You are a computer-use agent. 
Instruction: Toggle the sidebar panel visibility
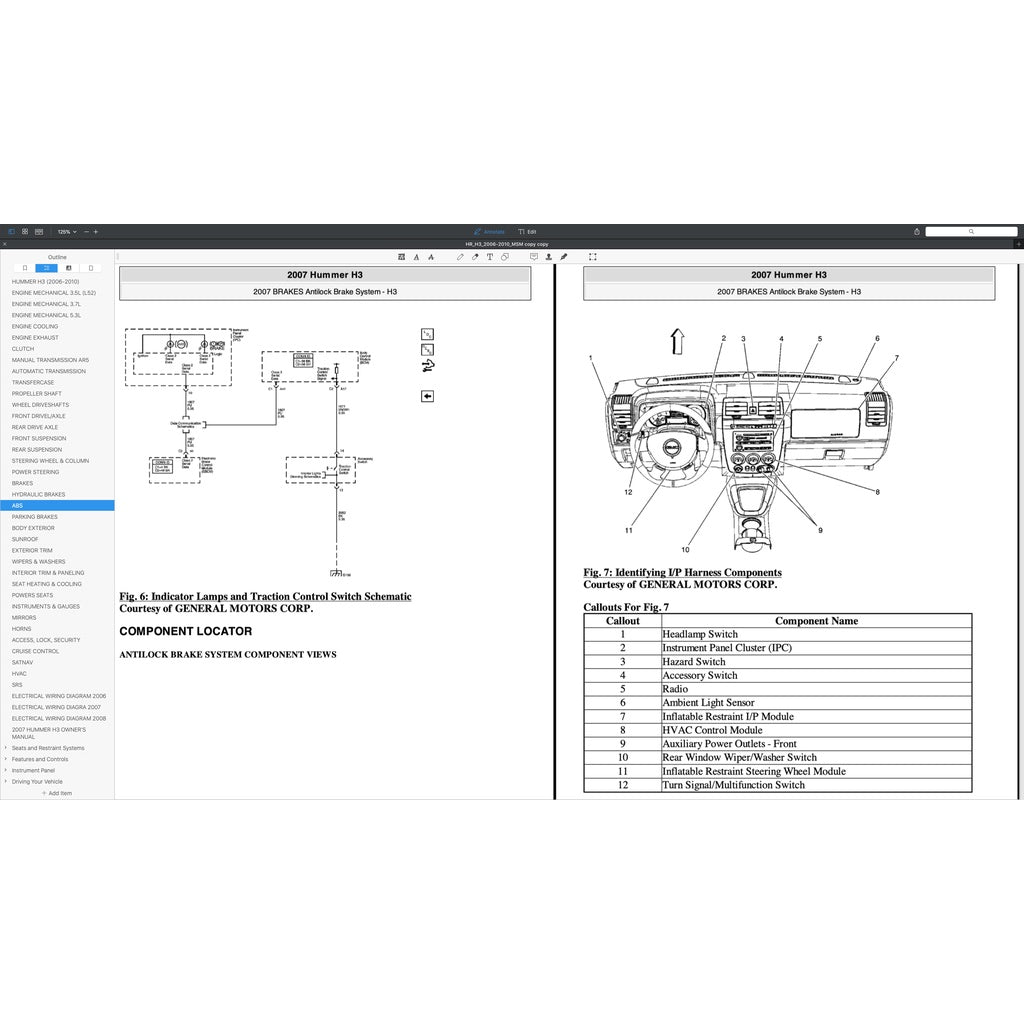pos(11,231)
